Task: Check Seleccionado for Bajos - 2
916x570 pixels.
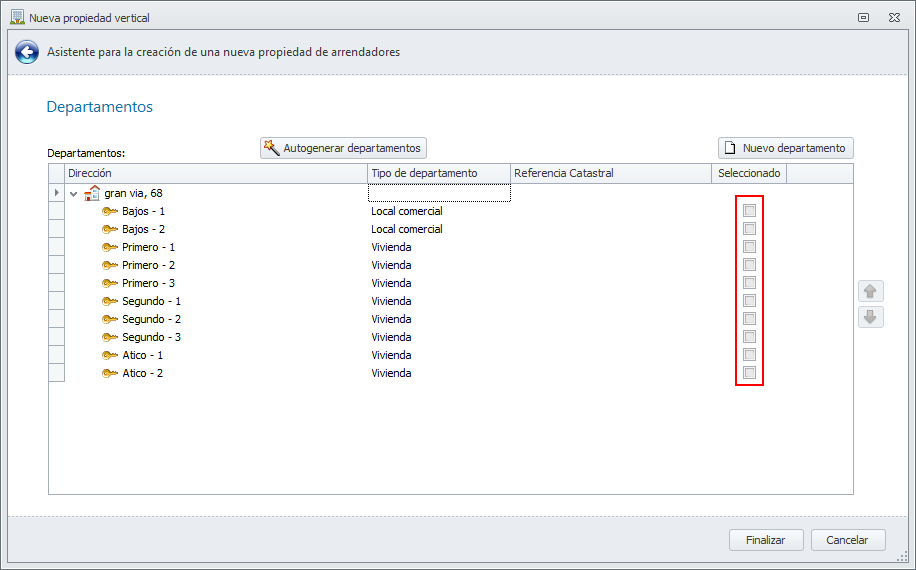Action: (750, 228)
